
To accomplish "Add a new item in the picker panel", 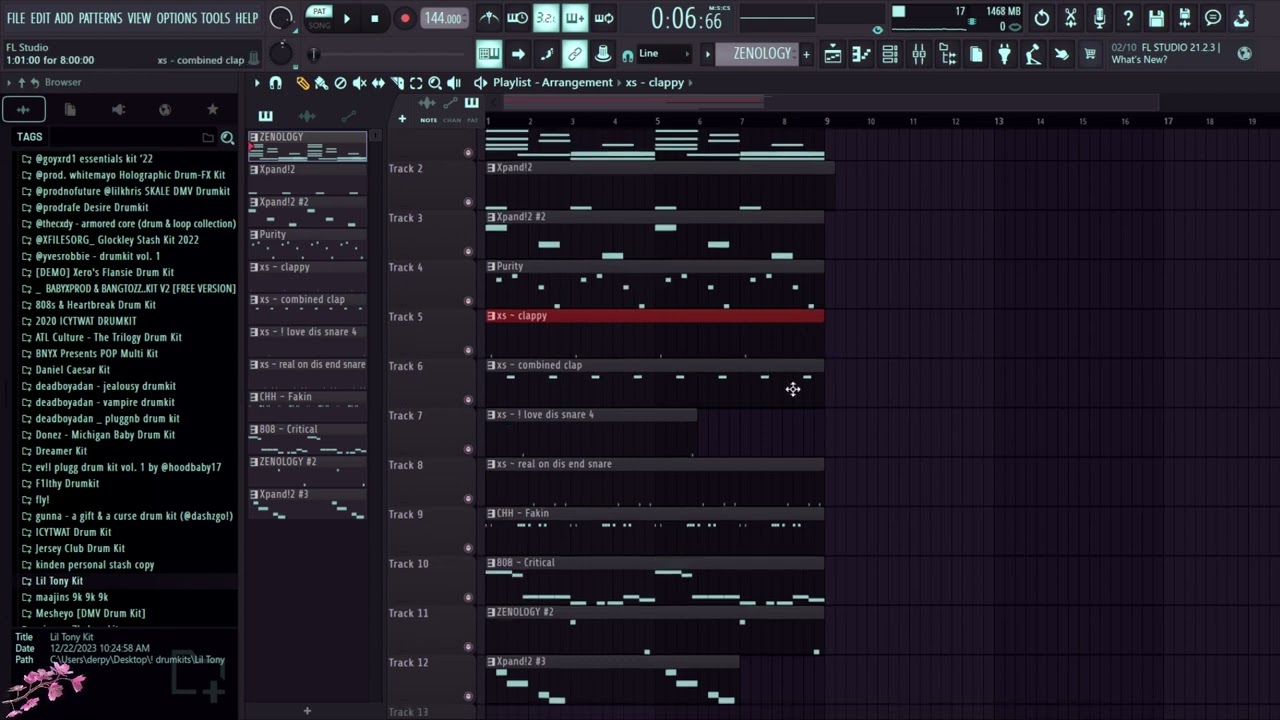I will pos(307,711).
